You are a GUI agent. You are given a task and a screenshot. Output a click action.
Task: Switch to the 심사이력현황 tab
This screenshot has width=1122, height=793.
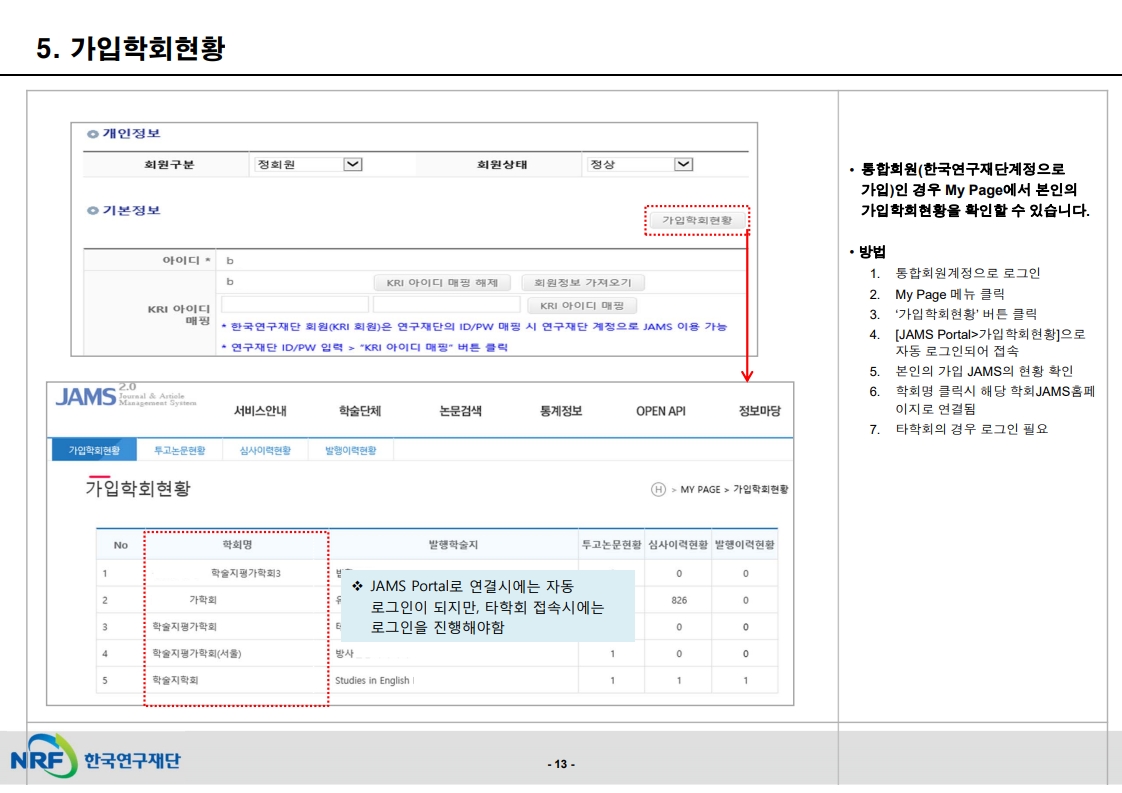click(265, 450)
